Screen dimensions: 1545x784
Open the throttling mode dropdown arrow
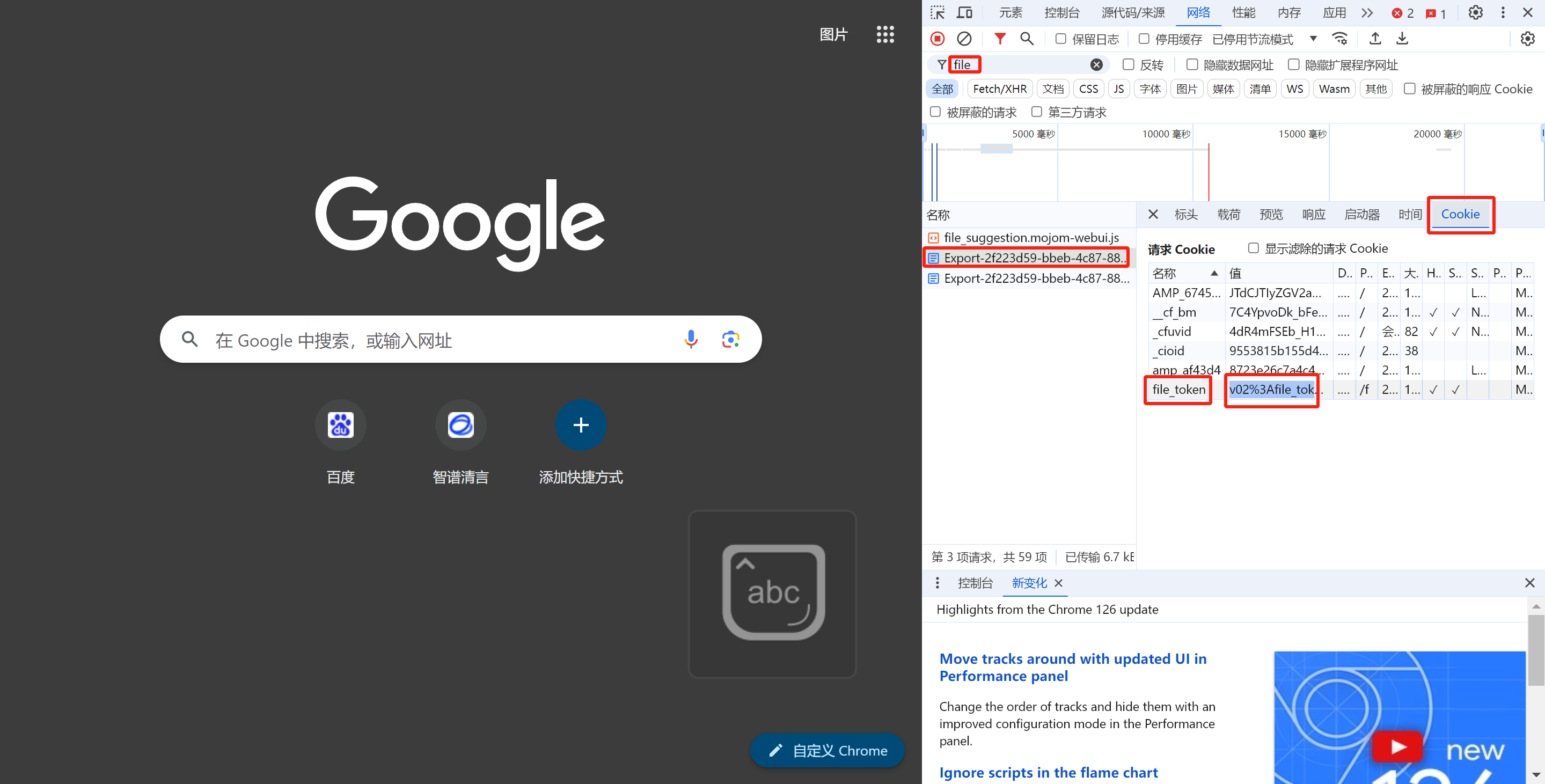[1313, 39]
